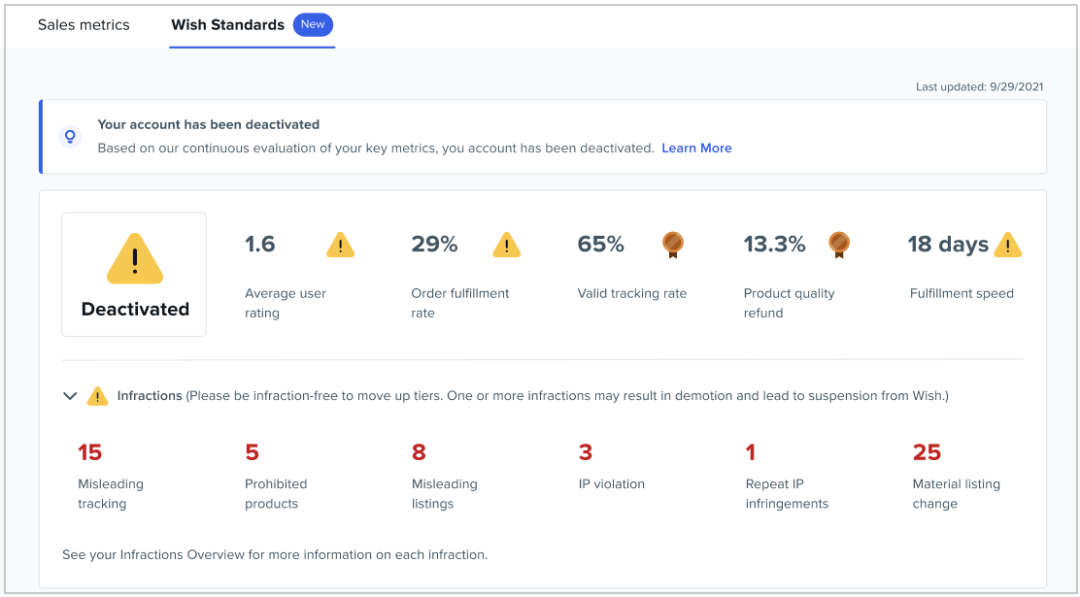Click the large Deactivated warning triangle icon
The height and width of the screenshot is (597, 1080).
pyautogui.click(x=134, y=259)
